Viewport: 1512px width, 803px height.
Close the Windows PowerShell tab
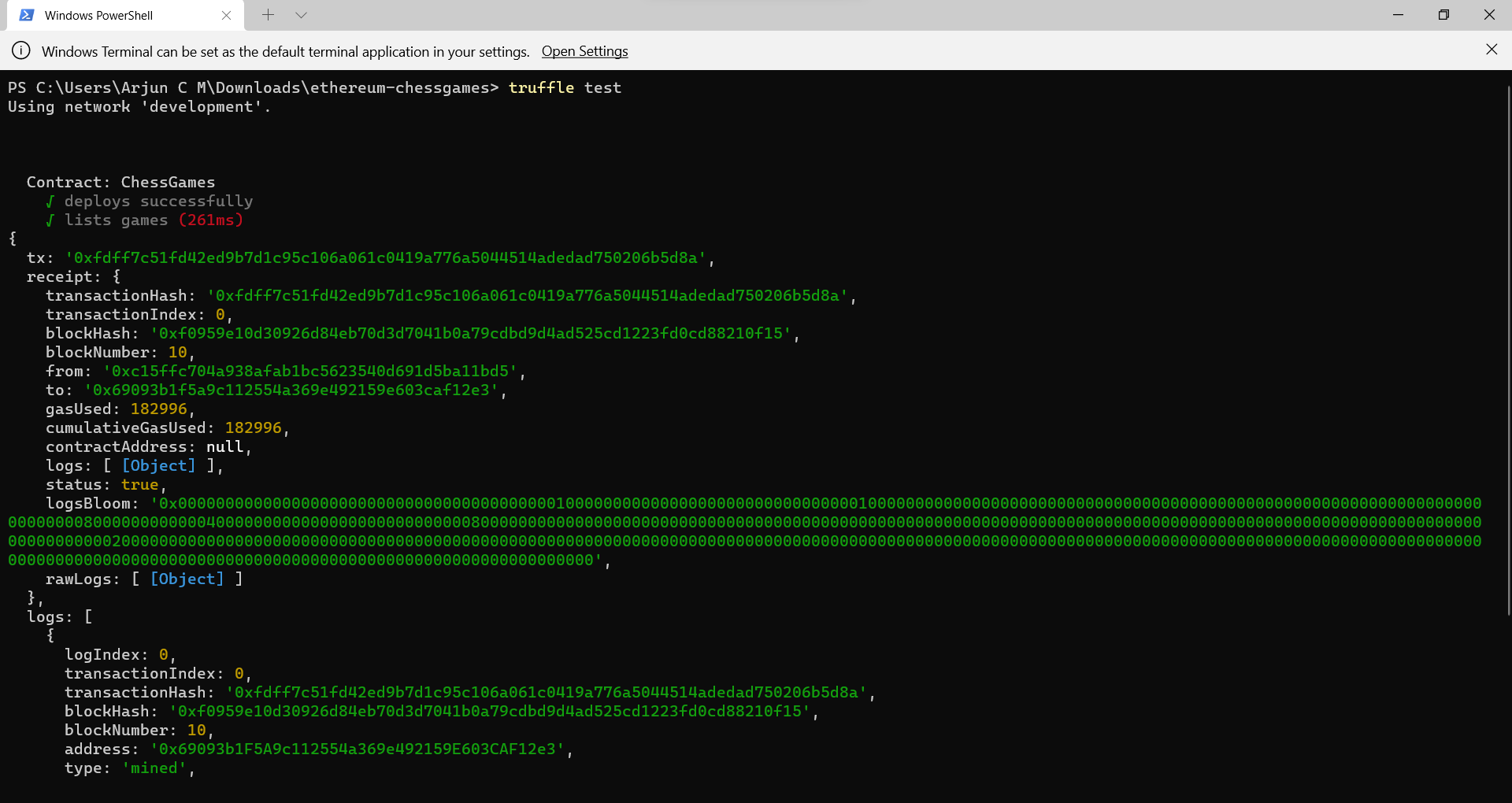click(227, 15)
